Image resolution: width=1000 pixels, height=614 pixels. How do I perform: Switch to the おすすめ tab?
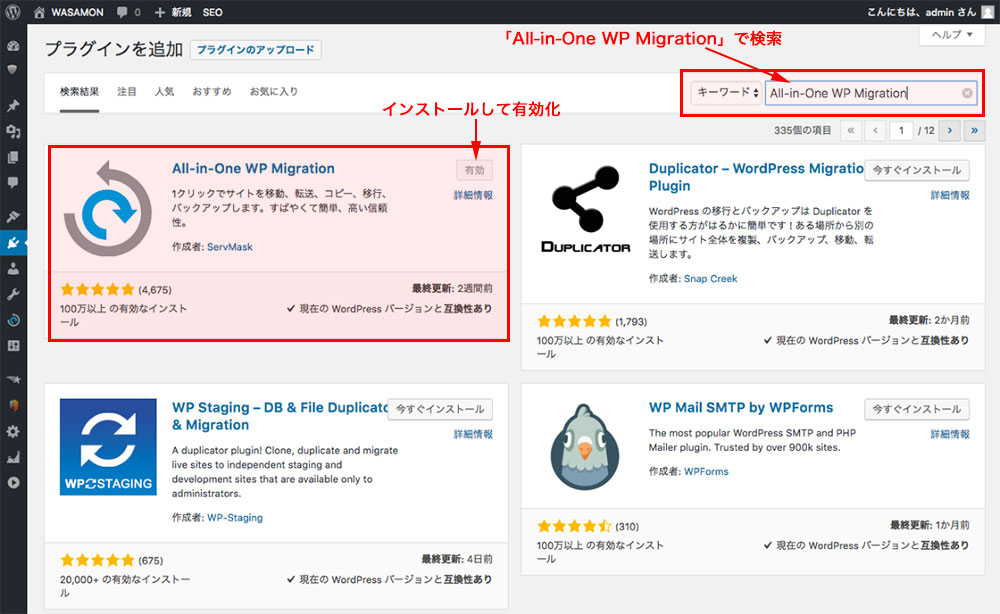212,92
